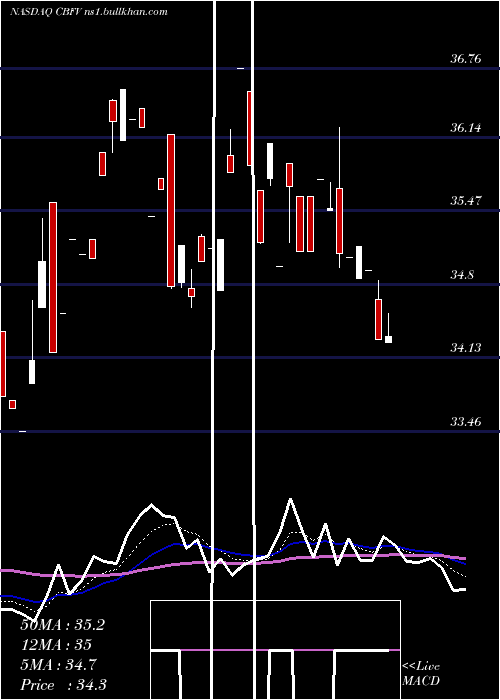Click the 33.46 price level label
The width and height of the screenshot is (500, 700).
click(466, 421)
